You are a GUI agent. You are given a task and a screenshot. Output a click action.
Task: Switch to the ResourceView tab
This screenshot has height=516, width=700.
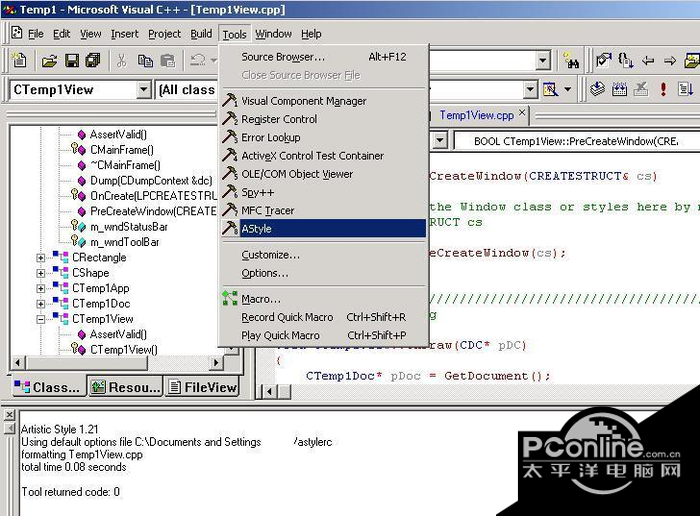coord(126,387)
